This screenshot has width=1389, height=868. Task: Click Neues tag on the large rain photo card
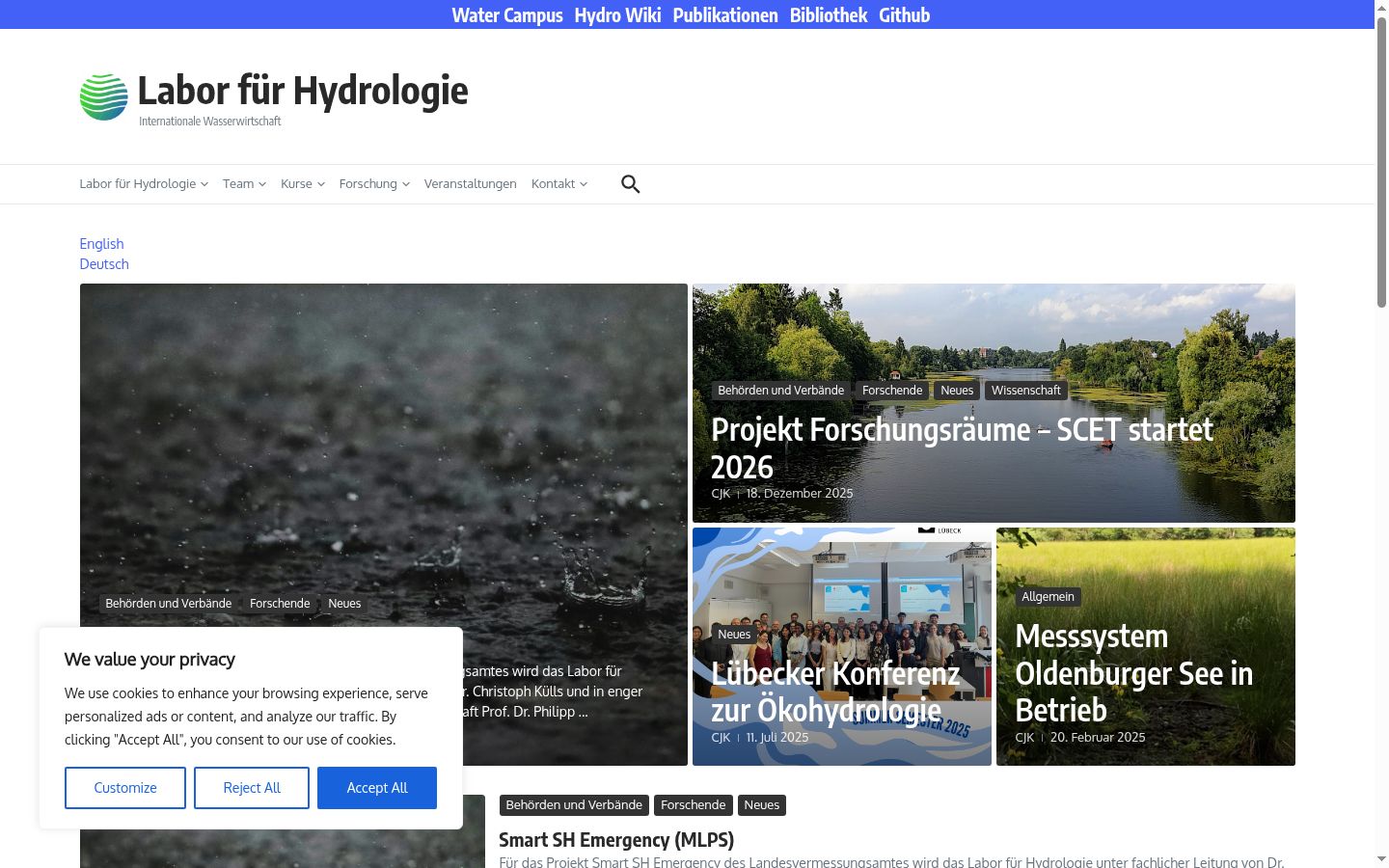pos(344,604)
